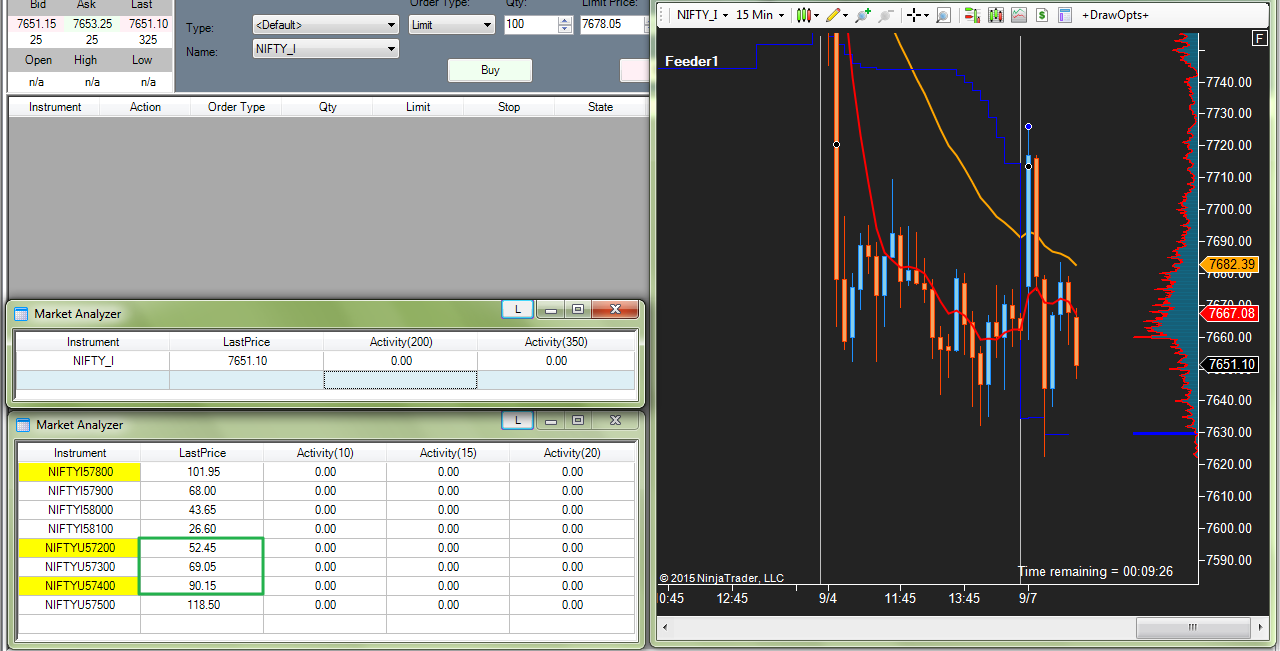
Task: Minimize the lower Market Analyzer window
Action: click(551, 421)
